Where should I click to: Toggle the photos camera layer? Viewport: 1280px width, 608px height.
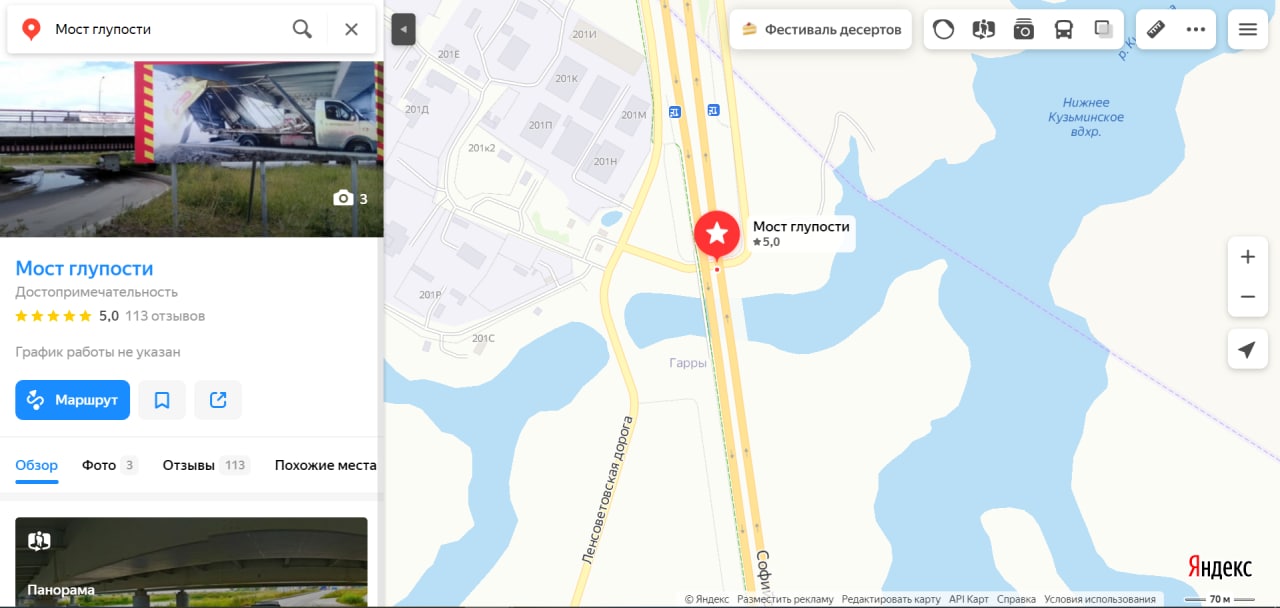(x=1023, y=29)
